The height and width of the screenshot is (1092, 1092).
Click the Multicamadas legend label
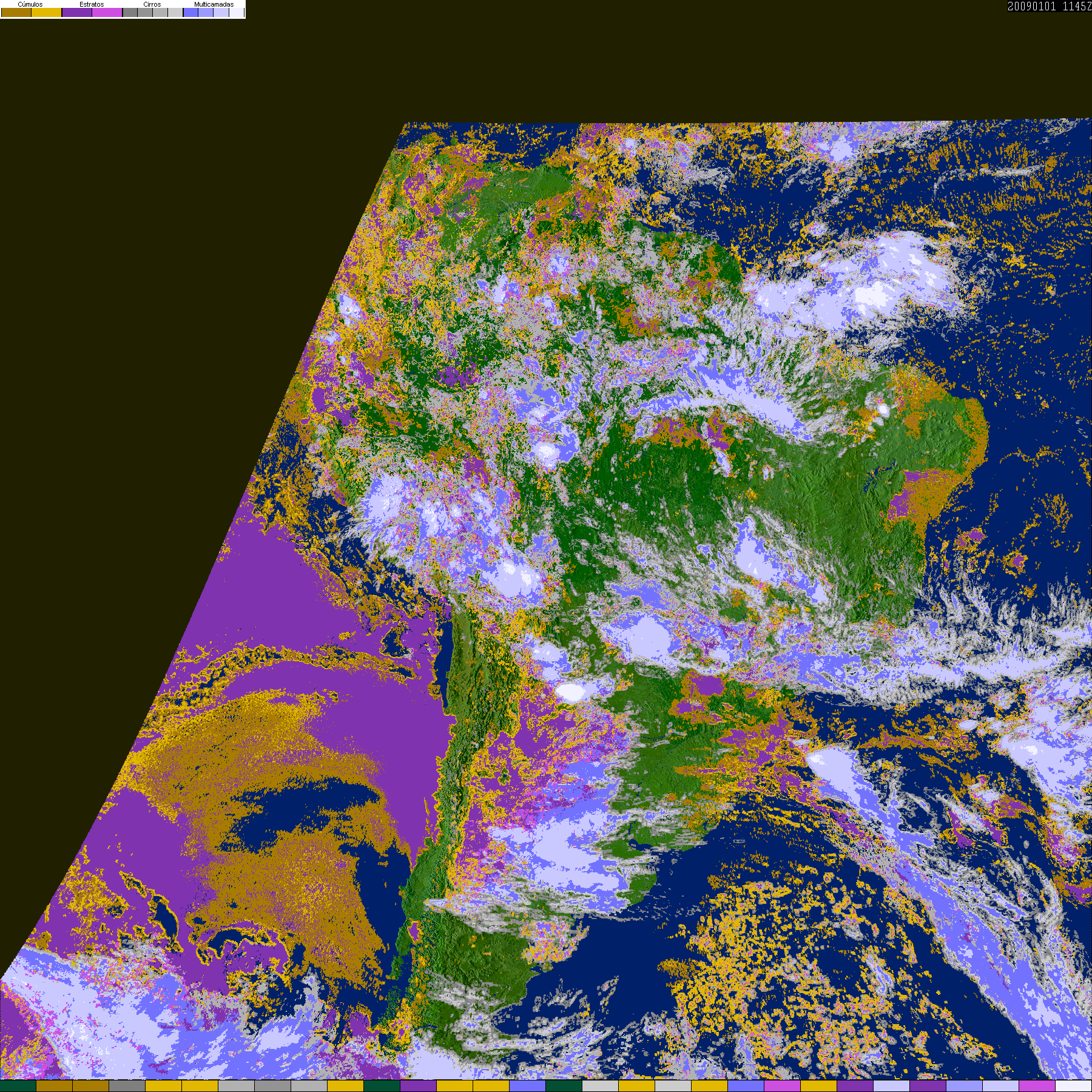214,4
